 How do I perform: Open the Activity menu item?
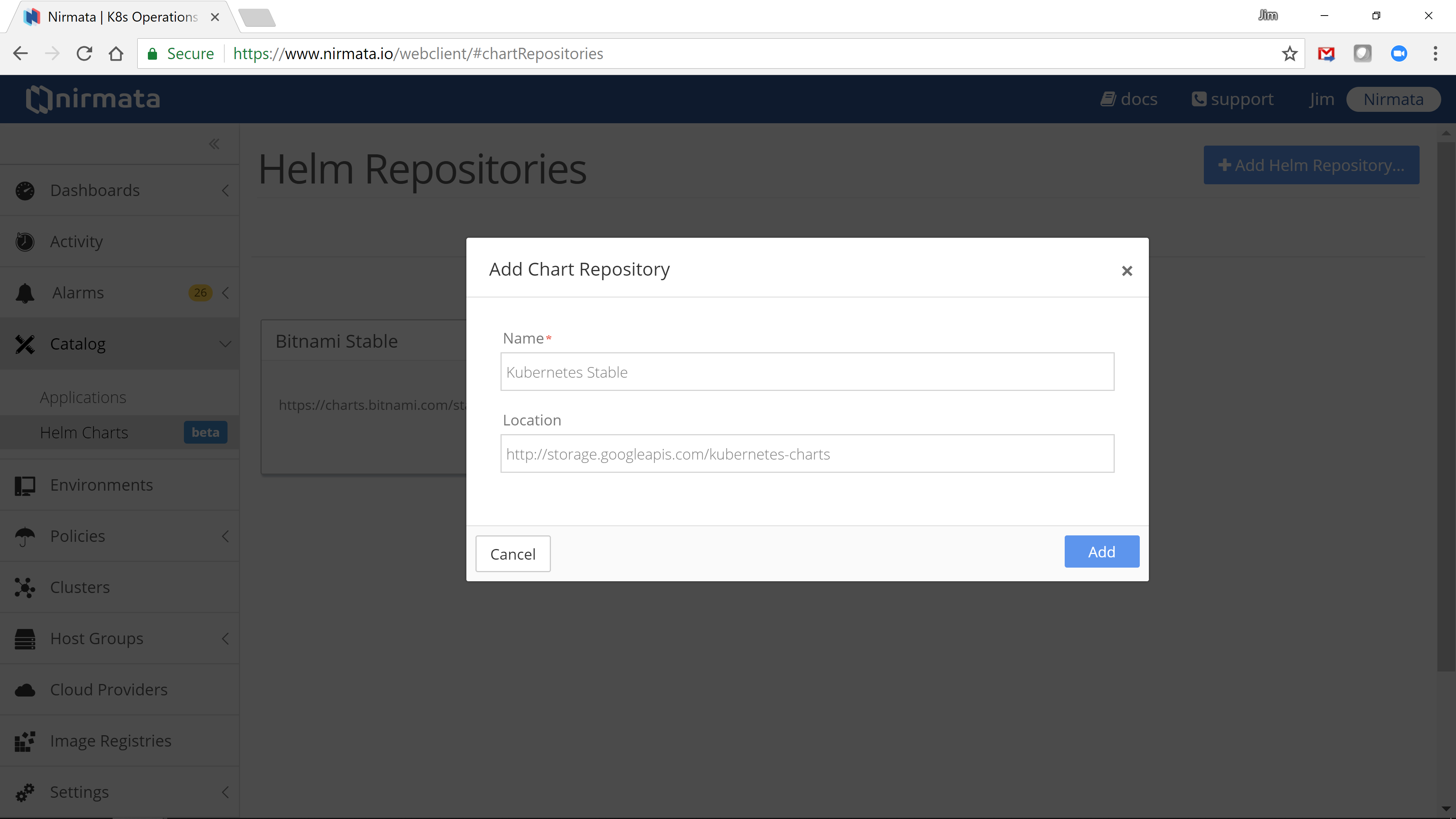click(76, 242)
